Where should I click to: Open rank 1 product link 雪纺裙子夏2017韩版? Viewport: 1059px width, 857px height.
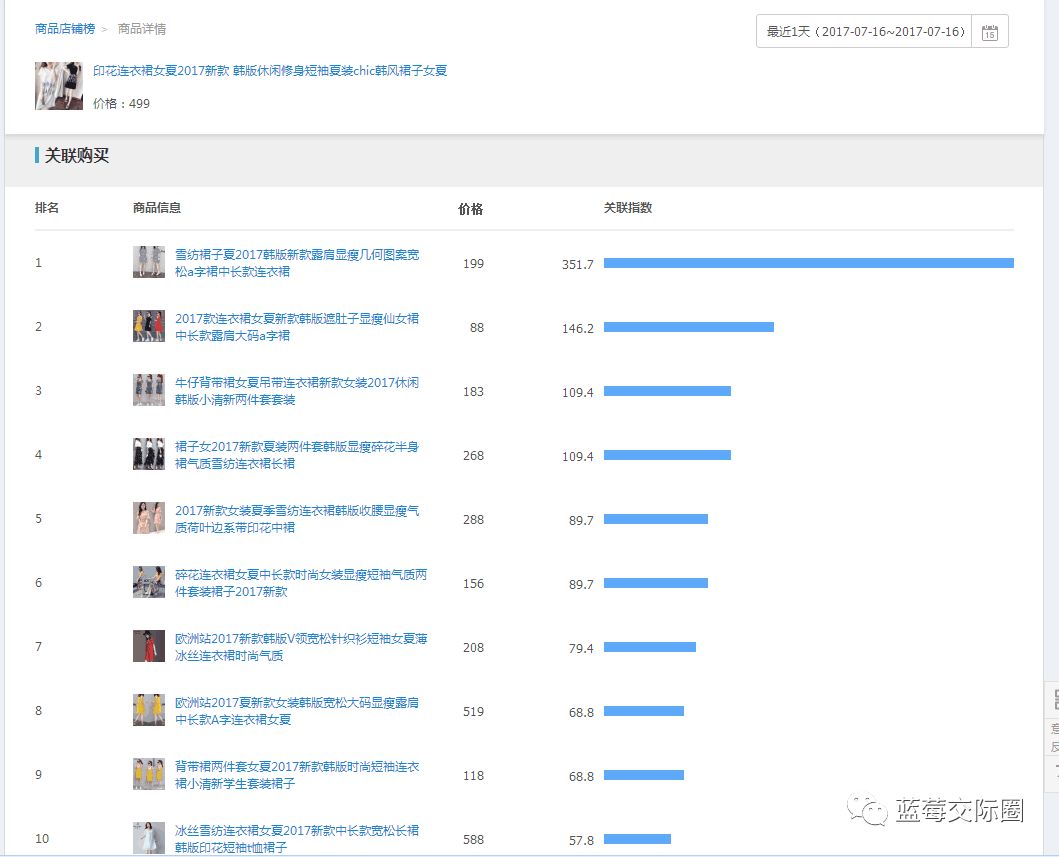pos(297,263)
